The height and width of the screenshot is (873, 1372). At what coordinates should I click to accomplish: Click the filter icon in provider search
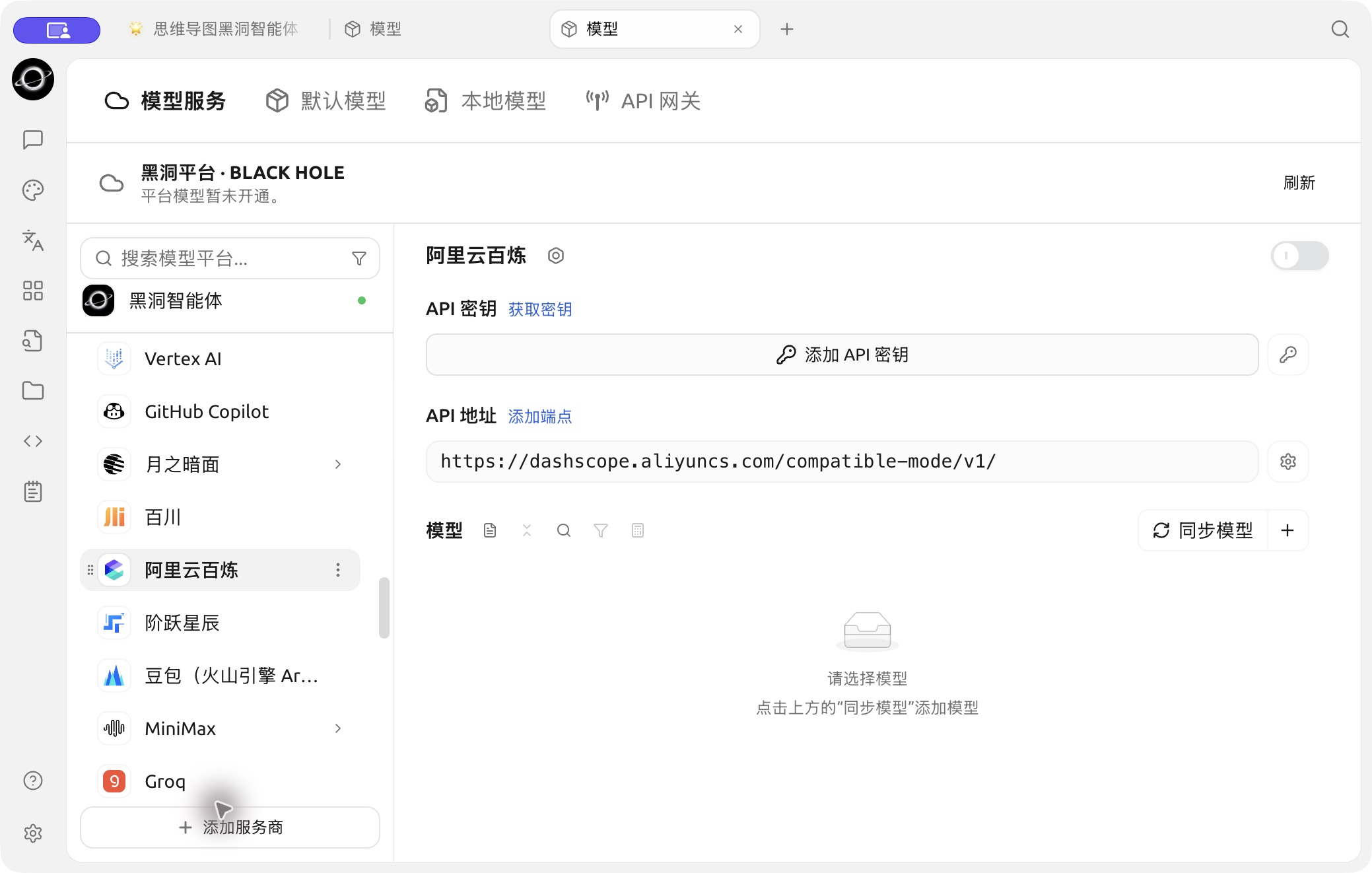coord(359,258)
